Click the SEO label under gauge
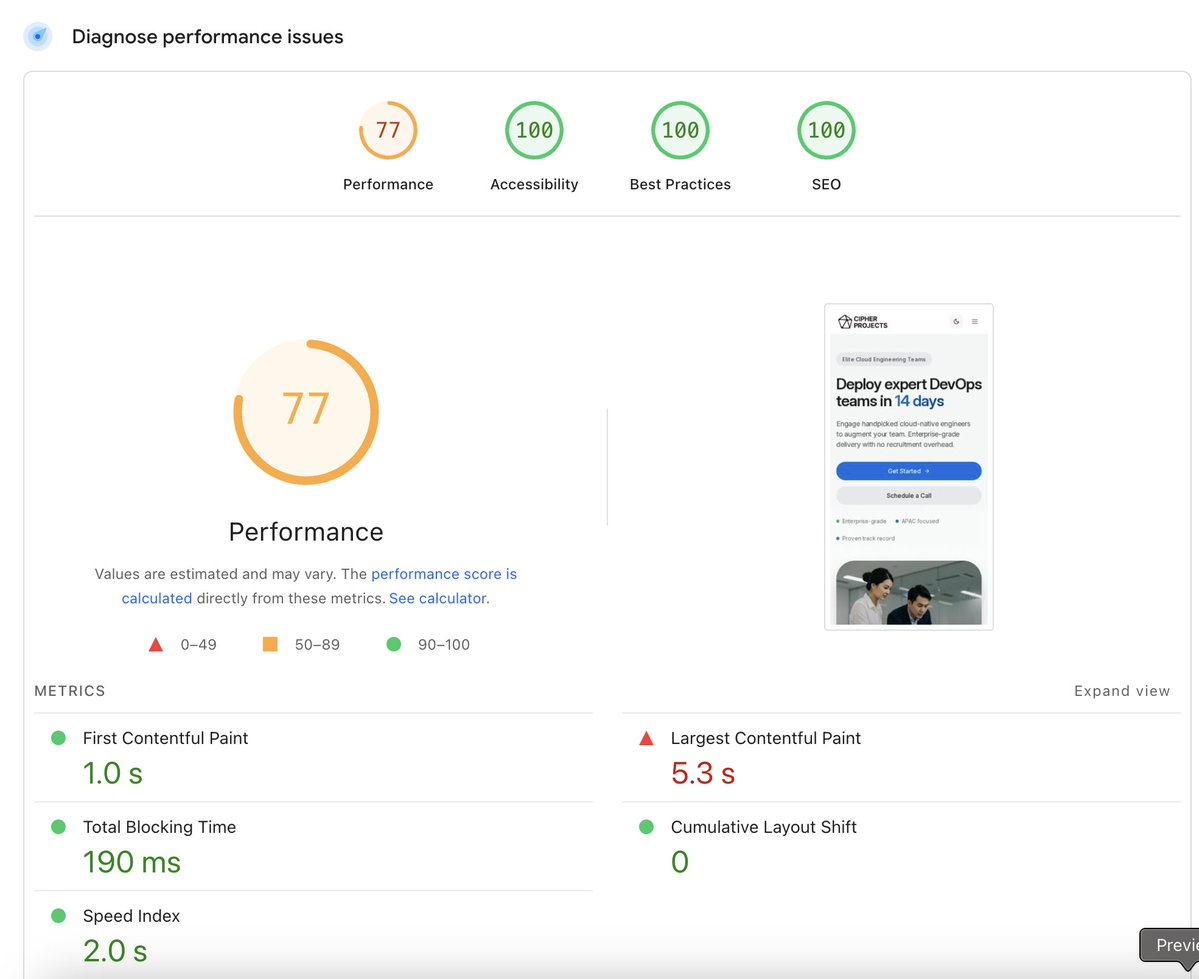 [x=826, y=184]
